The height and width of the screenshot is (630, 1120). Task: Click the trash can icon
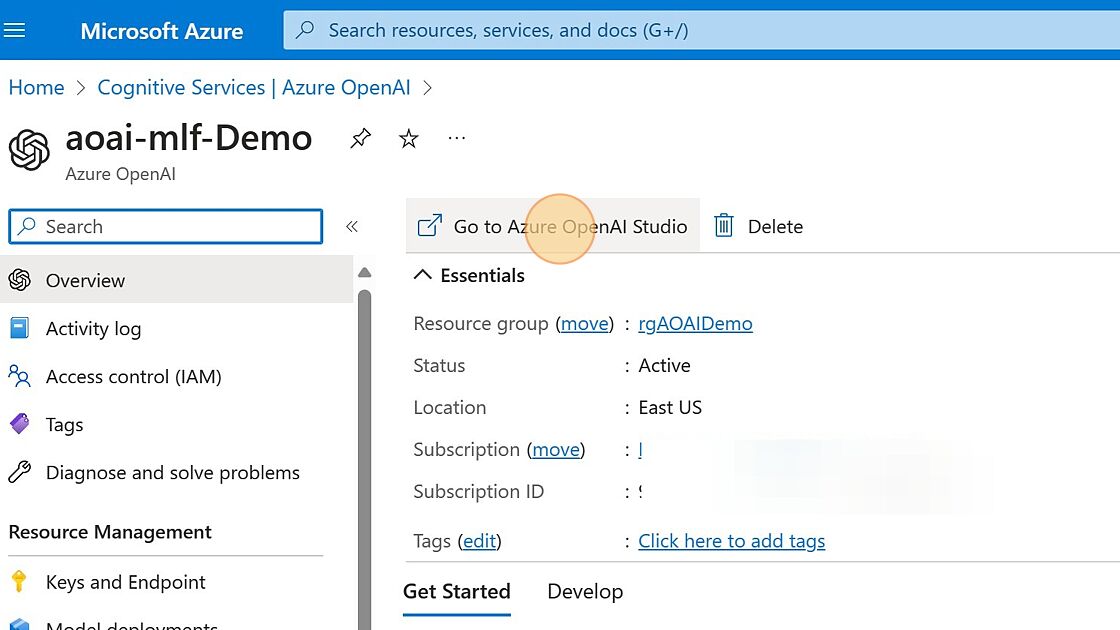(x=724, y=226)
